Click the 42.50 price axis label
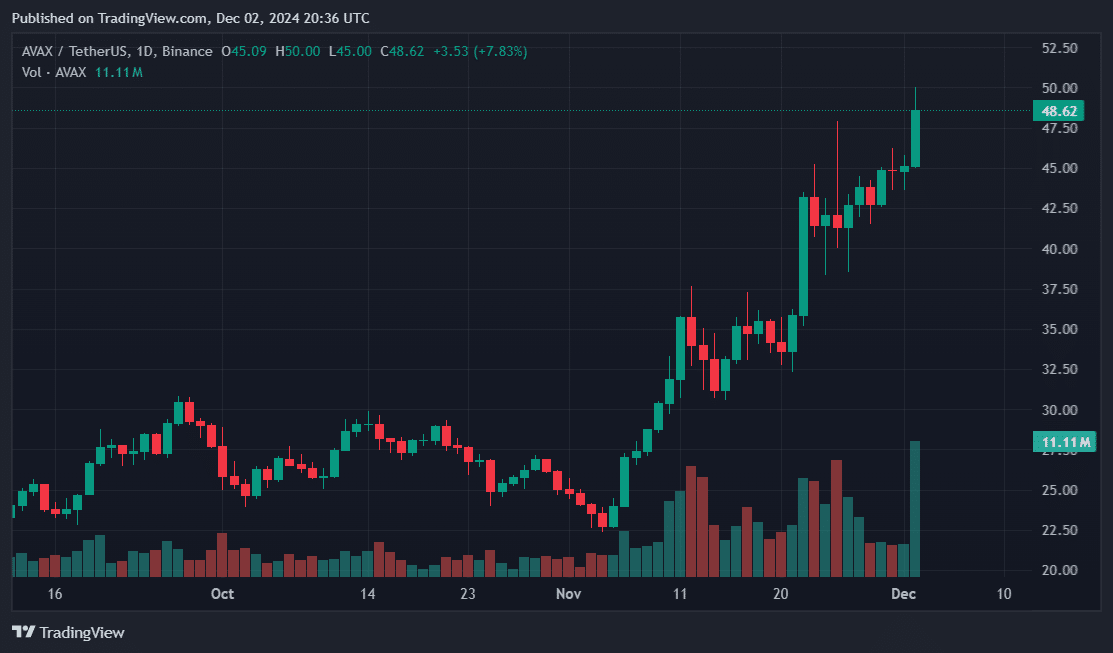 (x=1059, y=209)
